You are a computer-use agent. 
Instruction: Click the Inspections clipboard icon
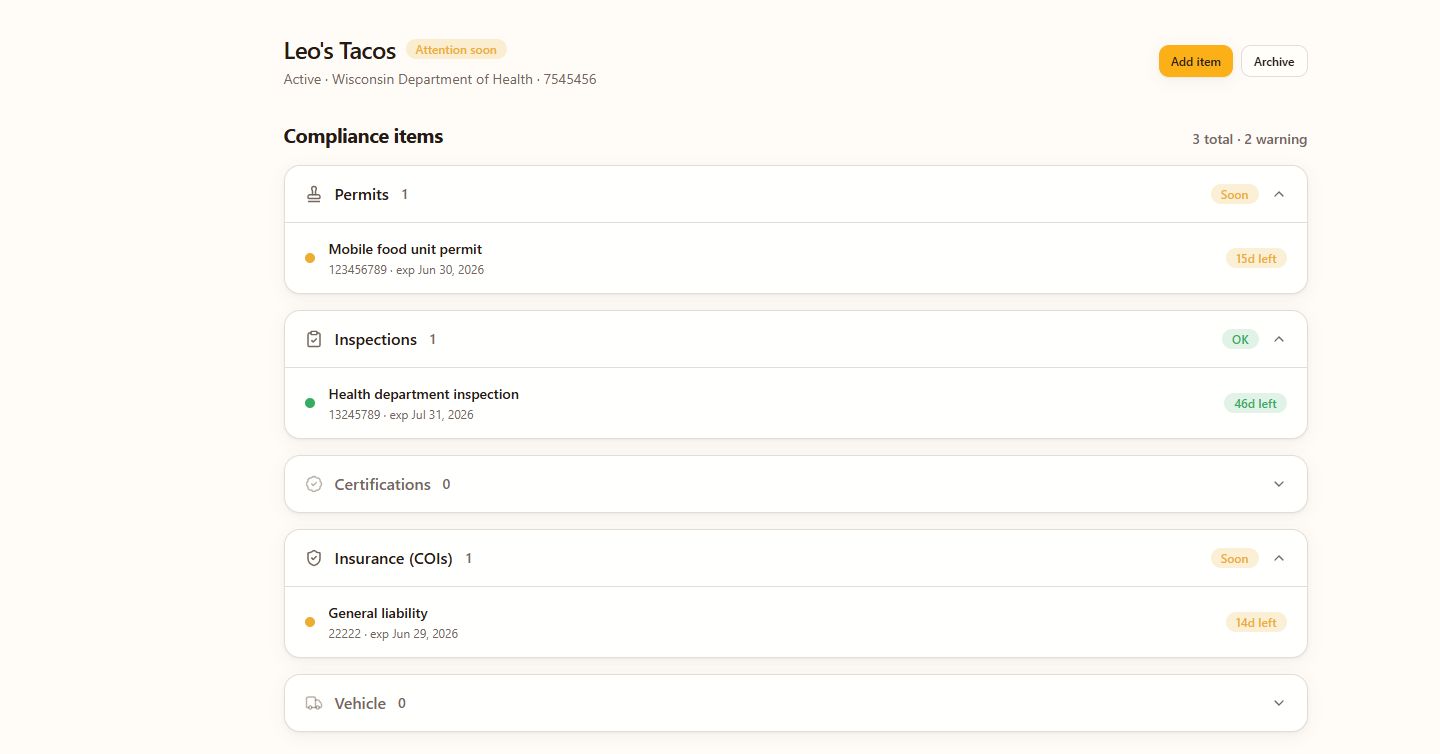click(x=314, y=340)
